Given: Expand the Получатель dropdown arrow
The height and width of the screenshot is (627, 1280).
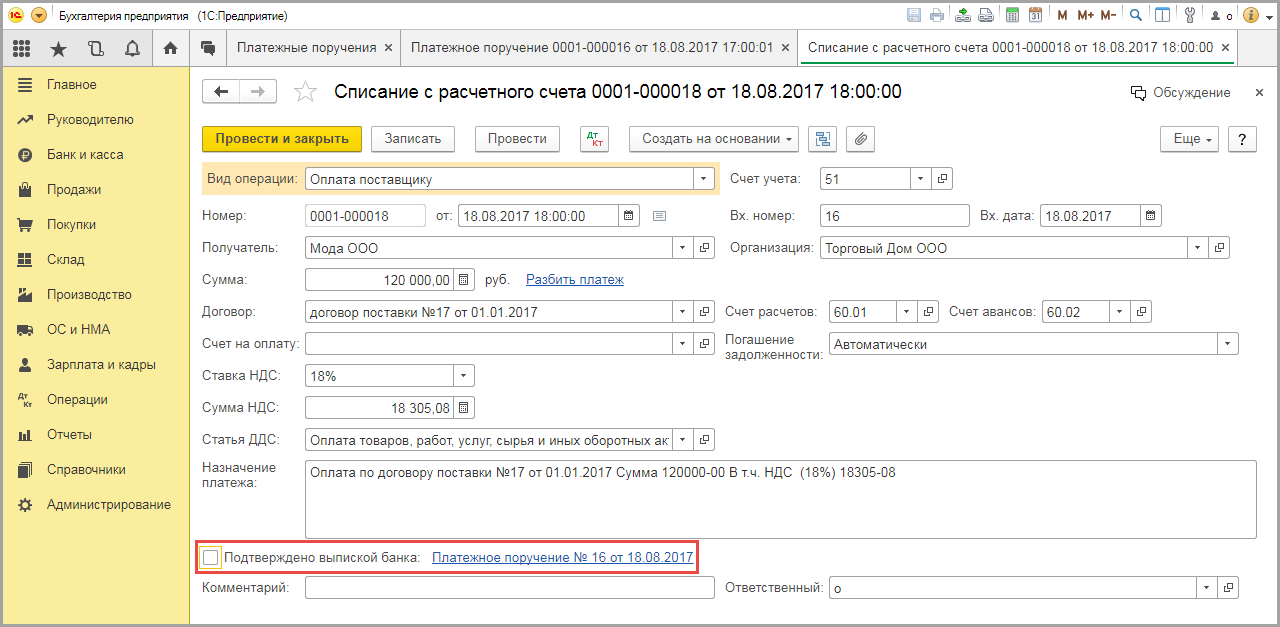Looking at the screenshot, I should (x=683, y=248).
